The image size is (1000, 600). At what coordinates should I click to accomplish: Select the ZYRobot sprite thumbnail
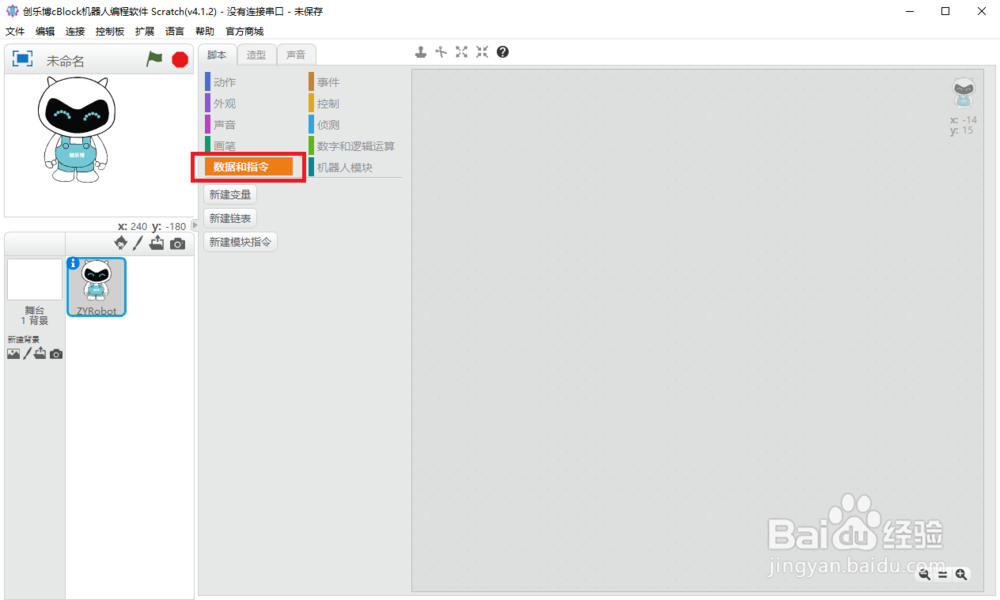[96, 286]
